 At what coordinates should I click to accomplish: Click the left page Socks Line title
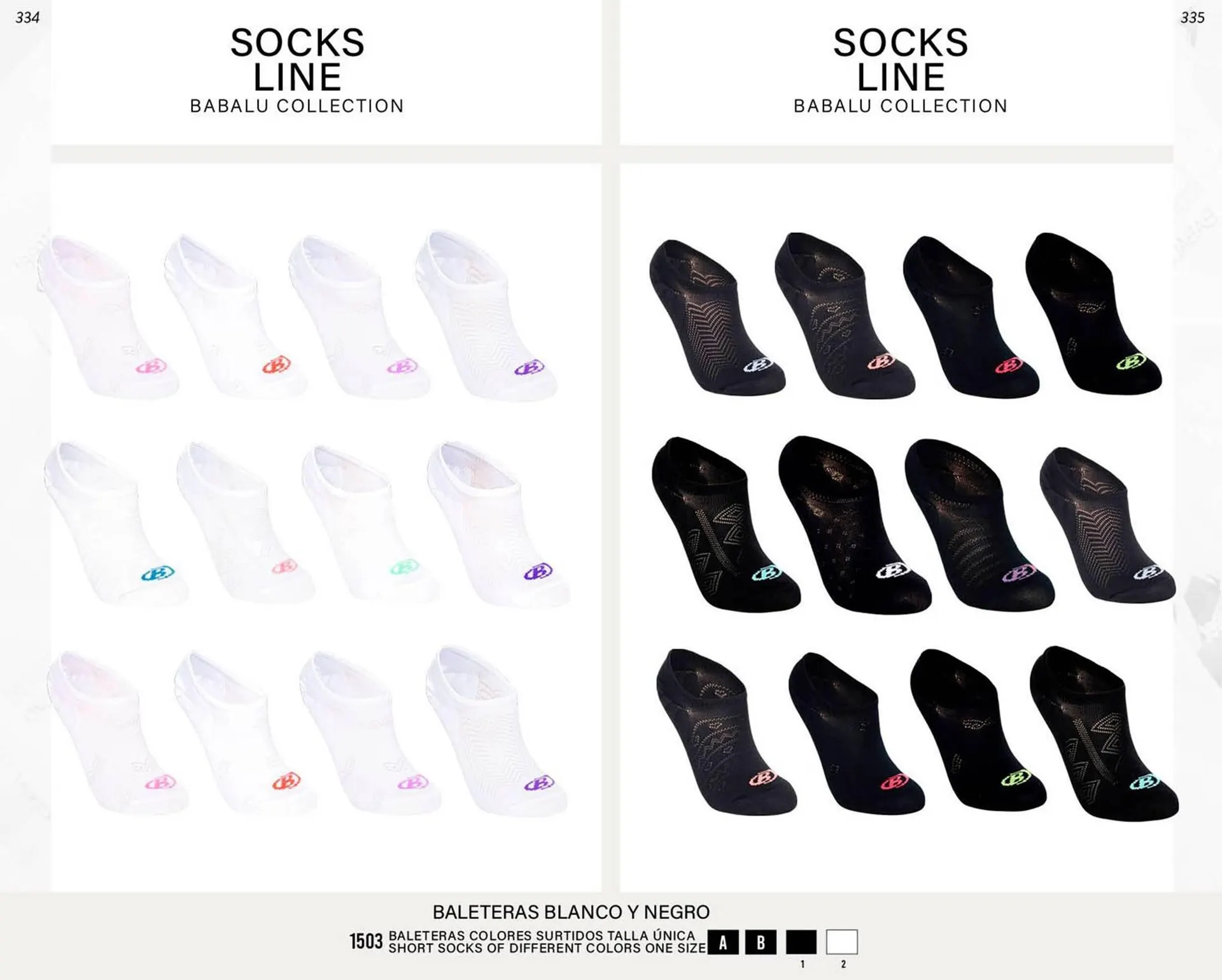coord(297,60)
